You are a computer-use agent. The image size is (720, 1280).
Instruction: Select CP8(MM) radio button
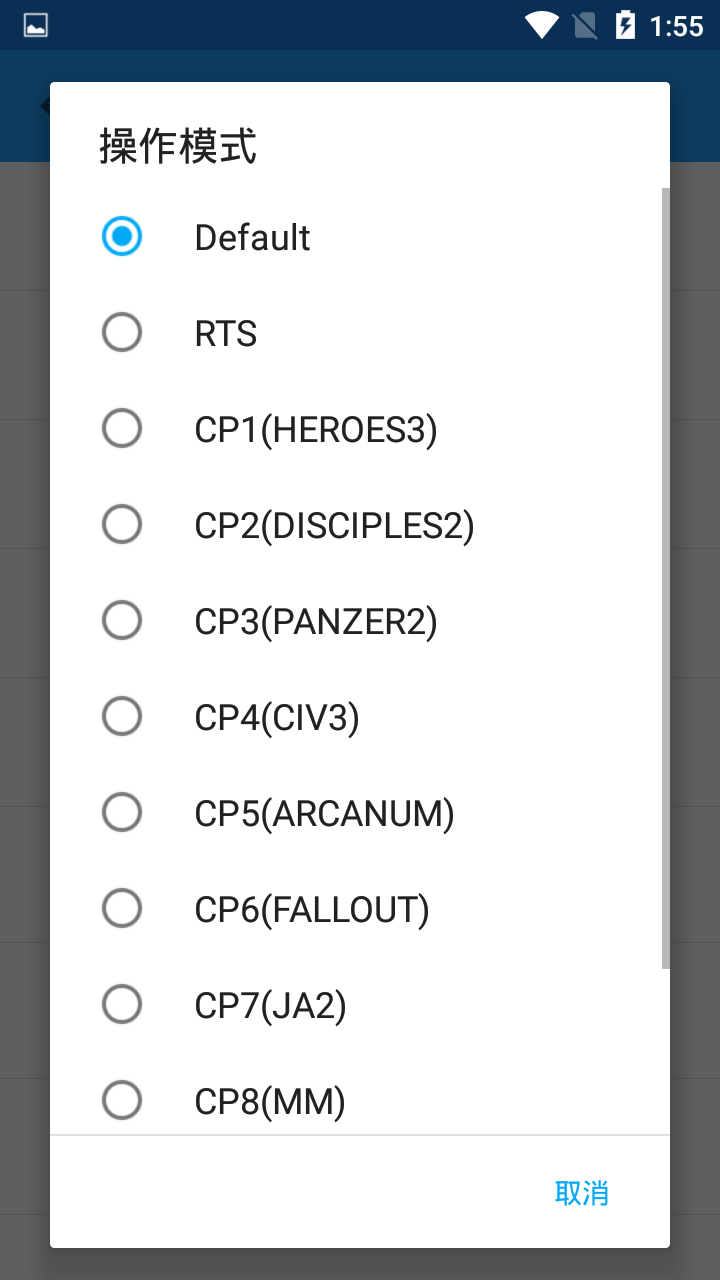click(122, 1100)
